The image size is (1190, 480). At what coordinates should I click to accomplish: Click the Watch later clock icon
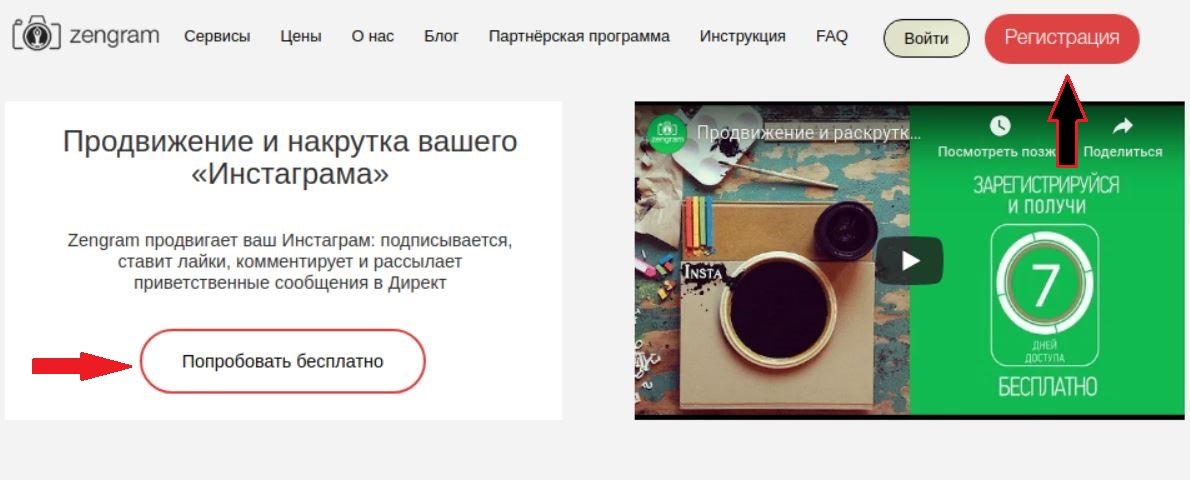[1000, 126]
